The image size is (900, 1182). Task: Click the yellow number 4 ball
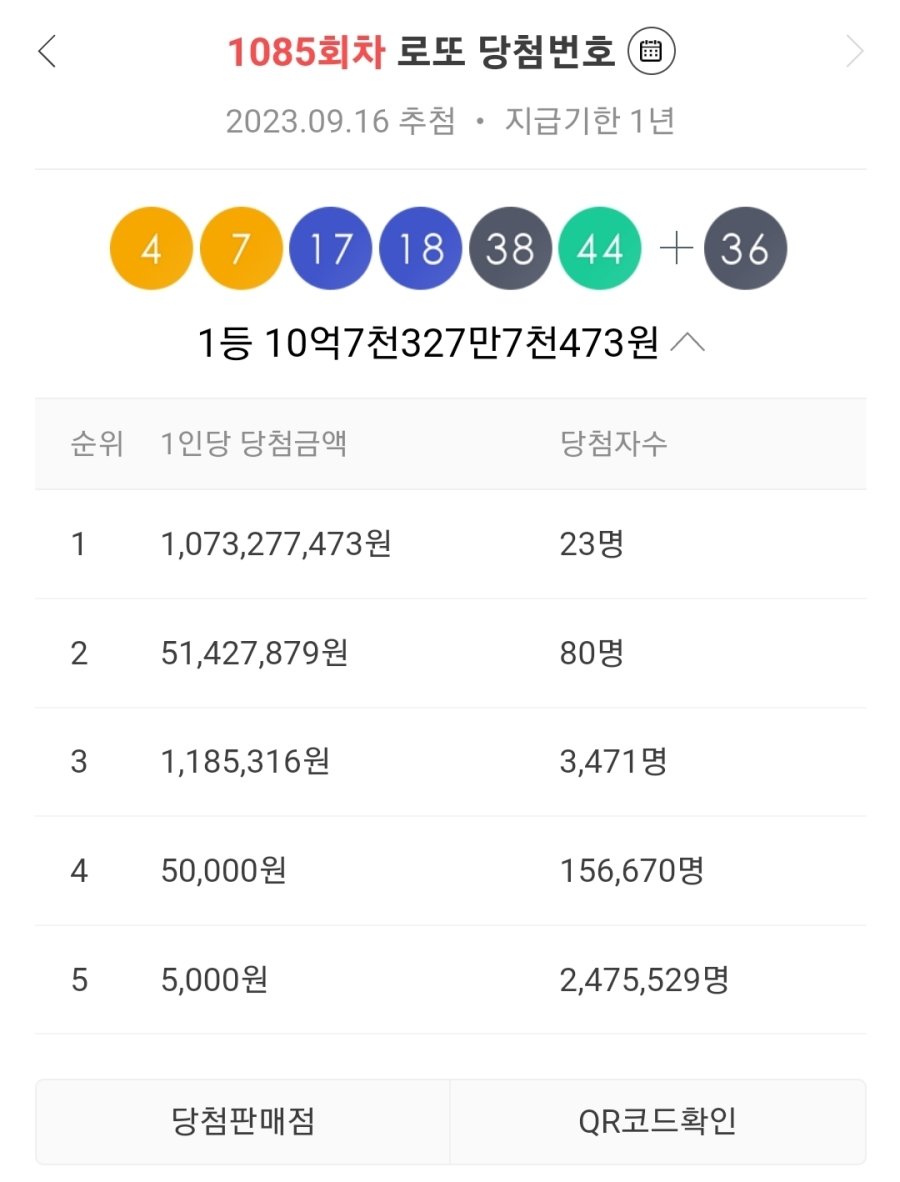click(151, 248)
